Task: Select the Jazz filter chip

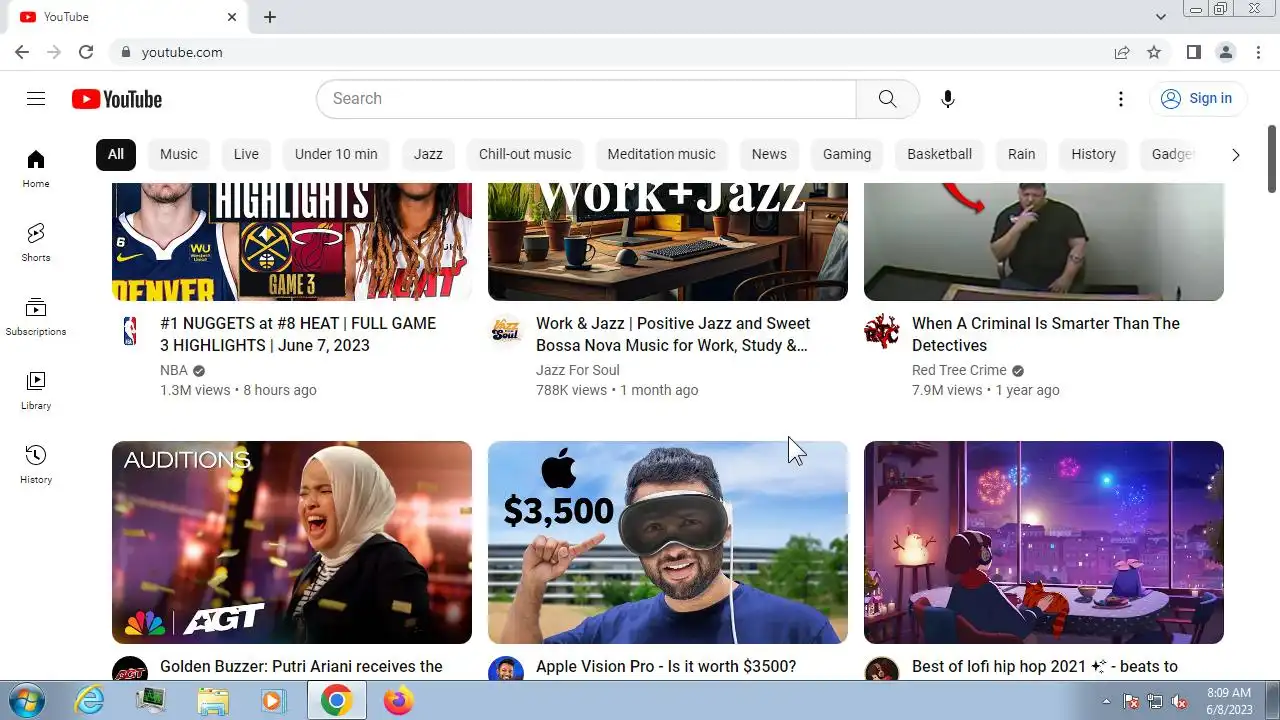Action: pos(428,154)
